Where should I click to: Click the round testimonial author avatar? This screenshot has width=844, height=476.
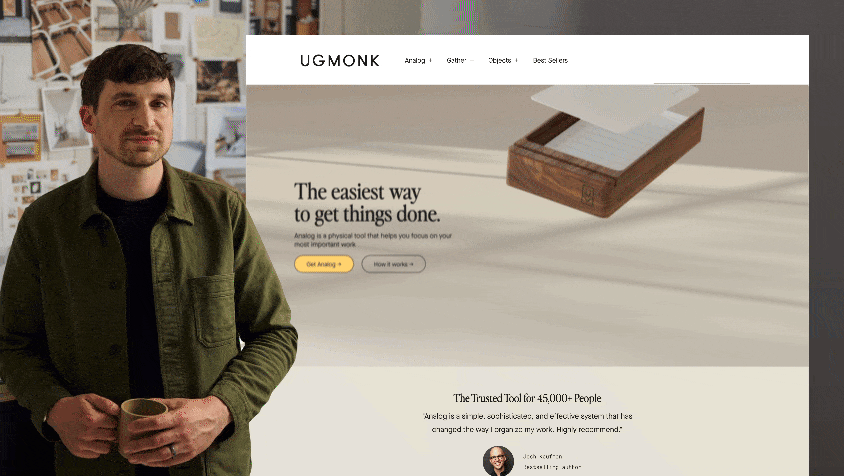498,461
